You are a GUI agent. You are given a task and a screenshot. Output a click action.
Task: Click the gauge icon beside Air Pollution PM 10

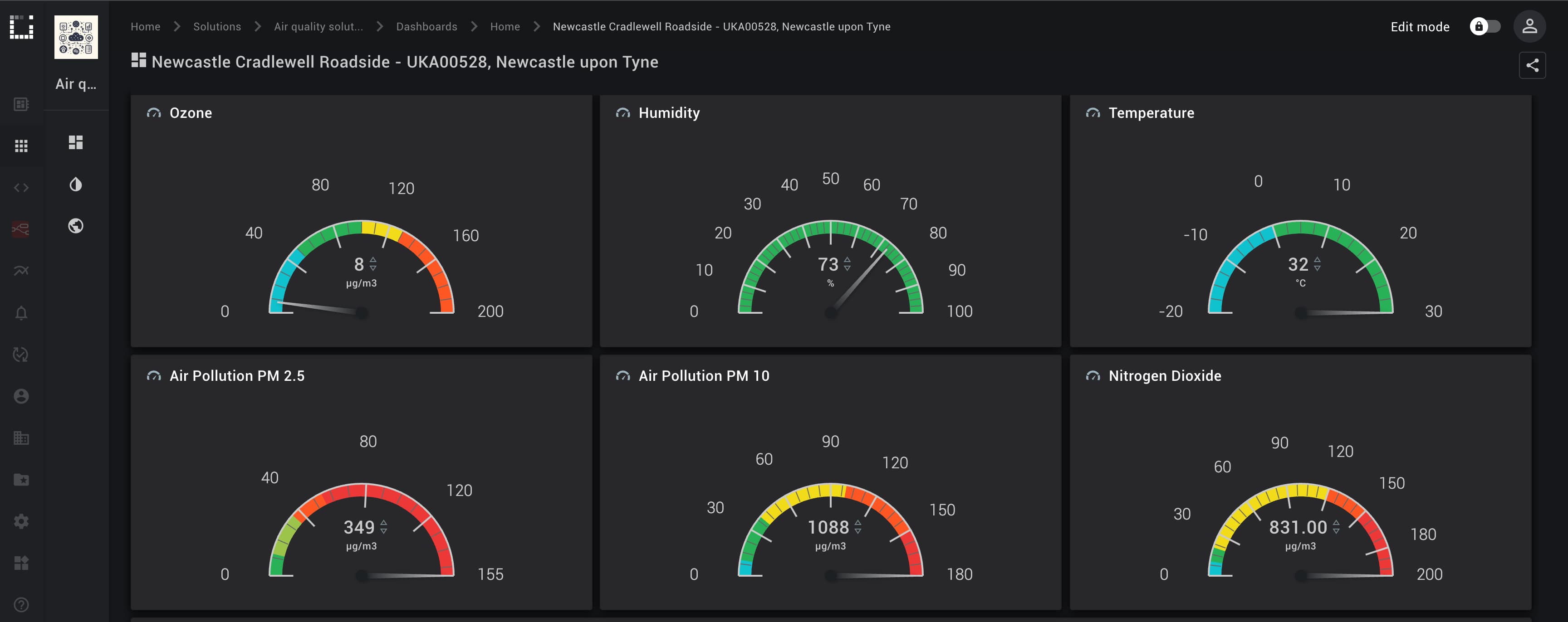pos(622,376)
